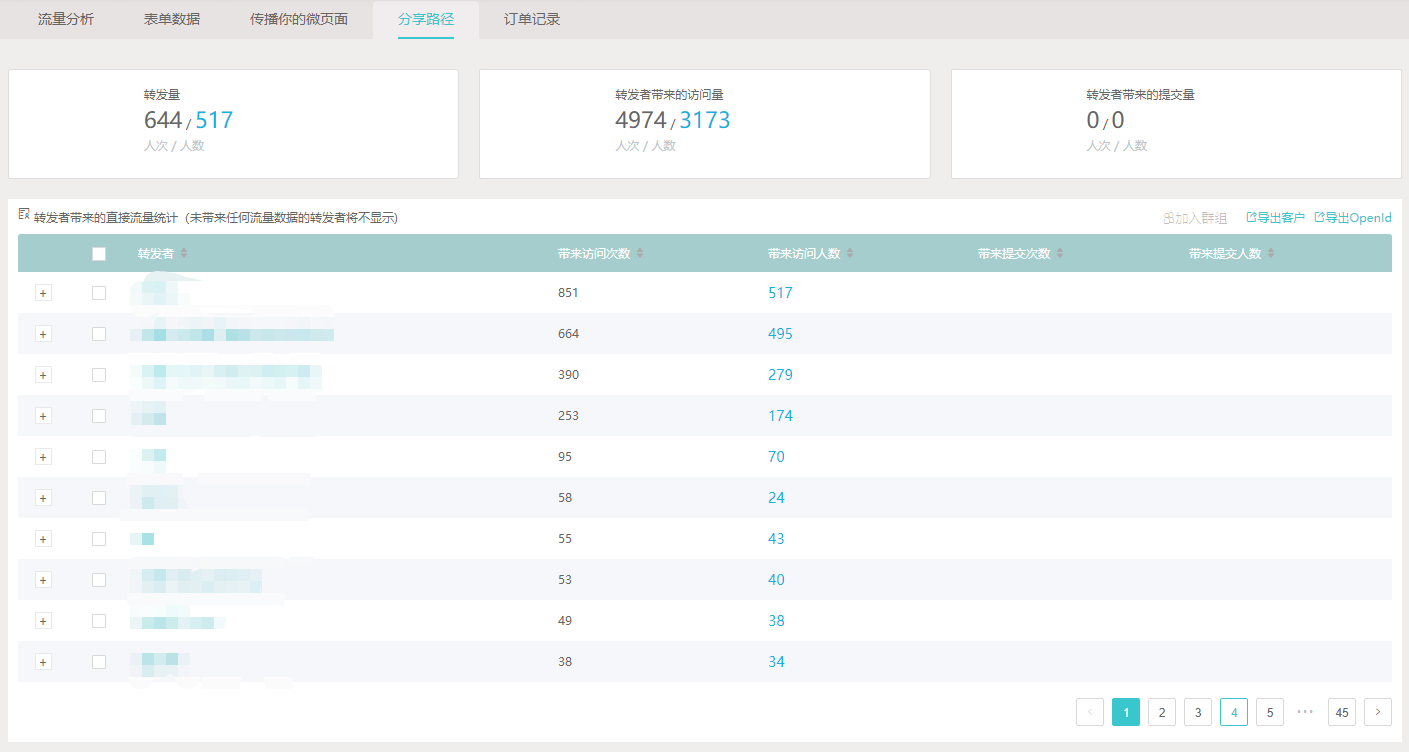Sort table by 带来访问人数 arrows
This screenshot has width=1409, height=752.
(850, 254)
